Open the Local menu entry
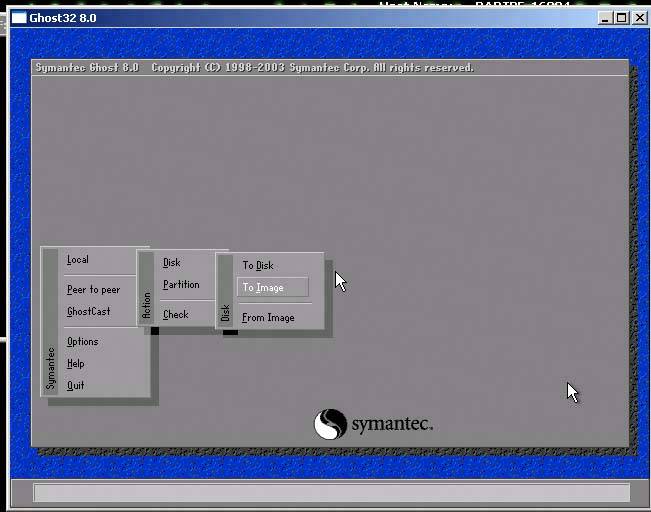 78,260
